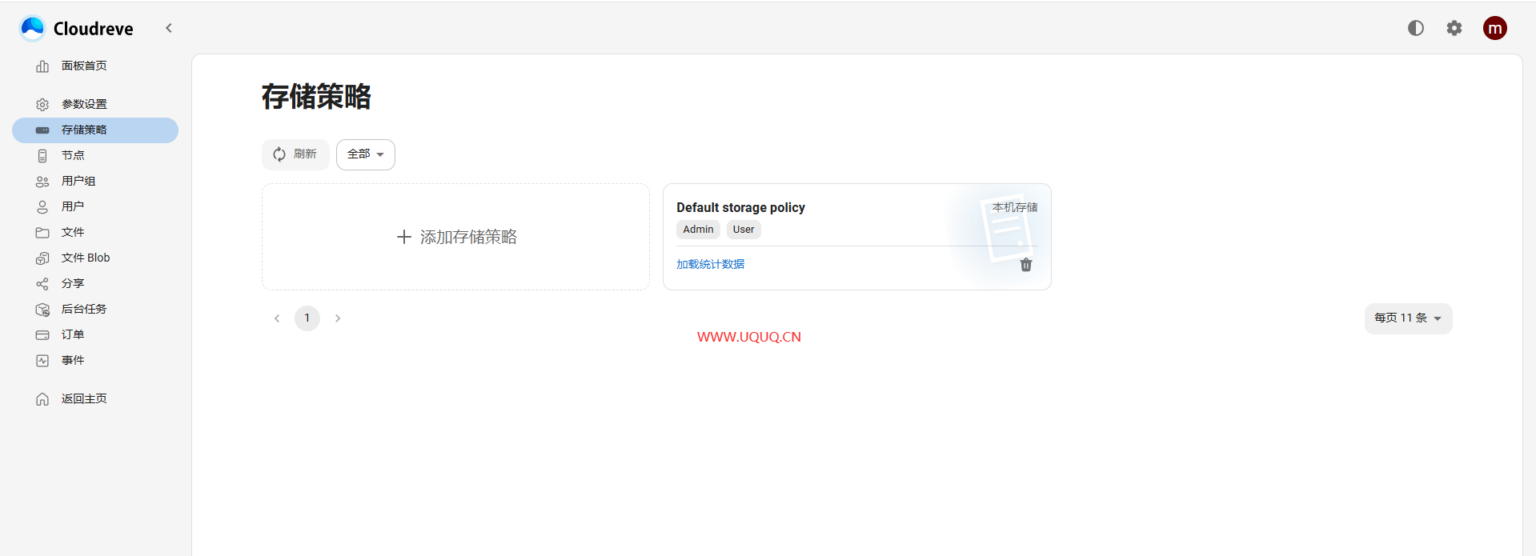Open the 每页 11 条 page-size dropdown
The image size is (1536, 556).
(x=1408, y=318)
